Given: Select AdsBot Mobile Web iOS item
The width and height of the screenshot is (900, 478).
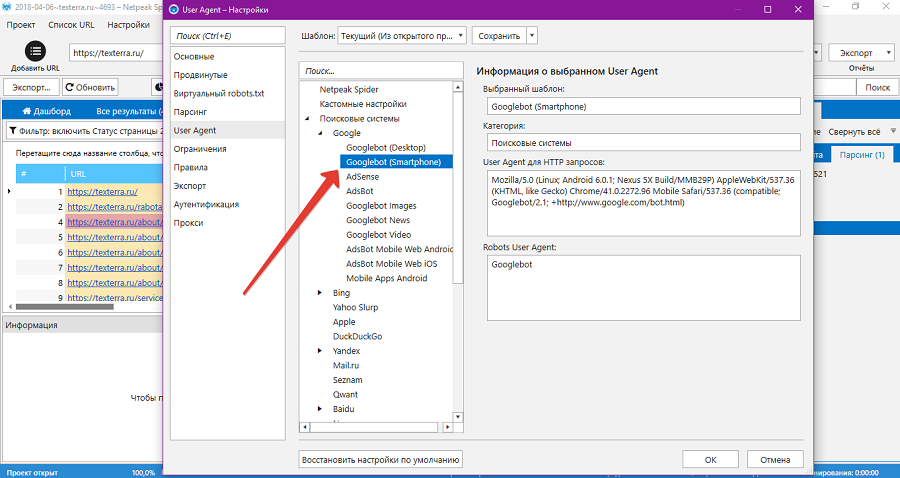Looking at the screenshot, I should click(x=391, y=263).
